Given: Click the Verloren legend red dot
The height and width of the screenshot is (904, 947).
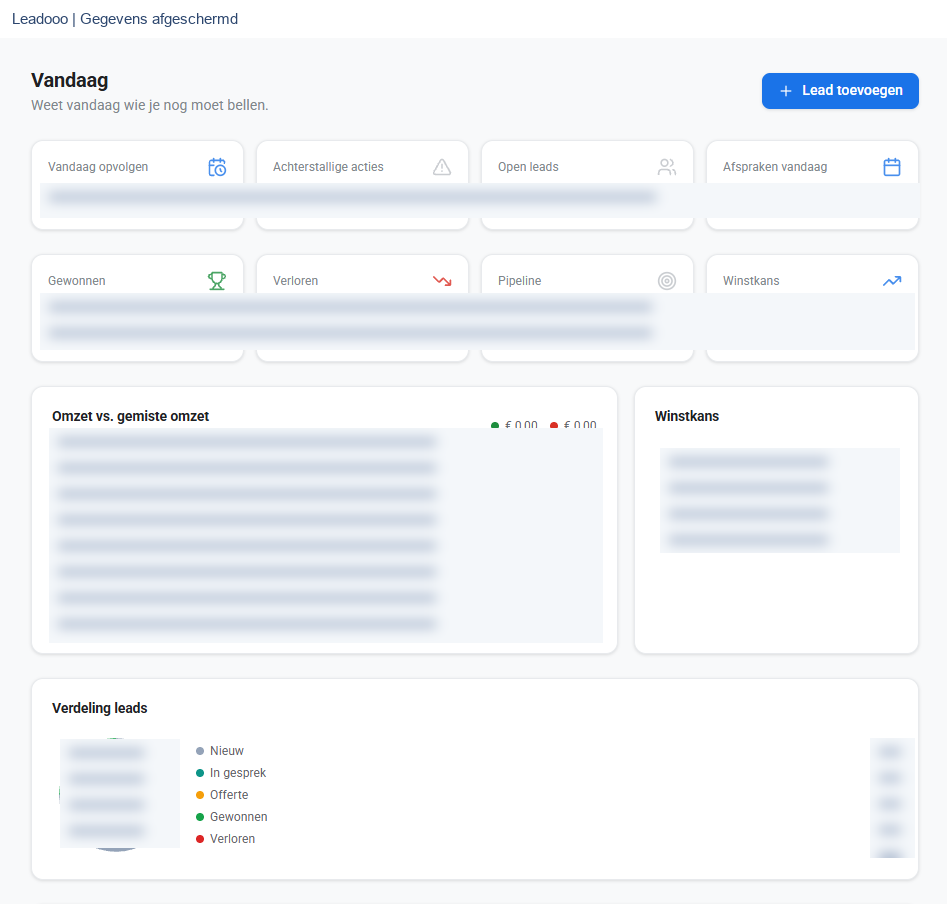Looking at the screenshot, I should (x=200, y=839).
